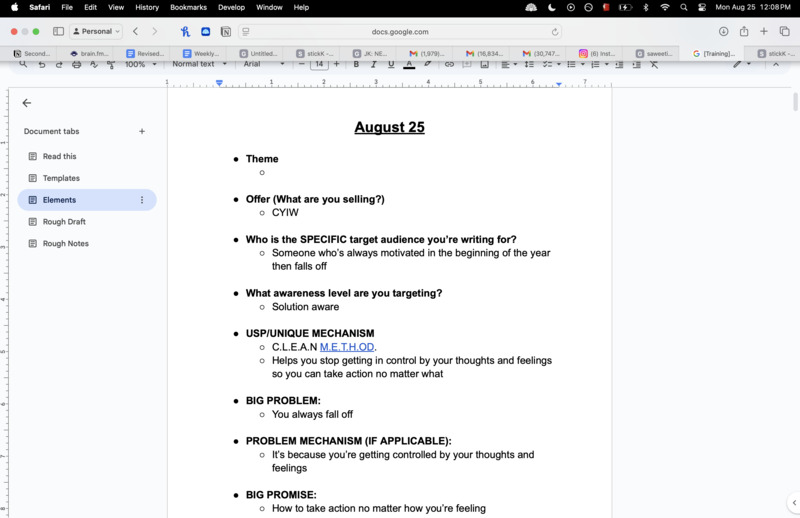Image resolution: width=800 pixels, height=518 pixels.
Task: Click the Redo arrow in Docs toolbar
Action: pyautogui.click(x=59, y=64)
